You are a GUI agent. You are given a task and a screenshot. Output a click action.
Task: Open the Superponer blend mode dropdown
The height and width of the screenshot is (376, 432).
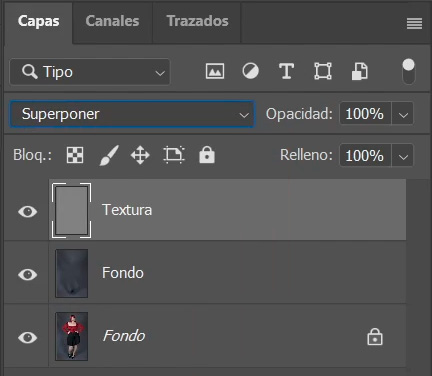coord(132,114)
